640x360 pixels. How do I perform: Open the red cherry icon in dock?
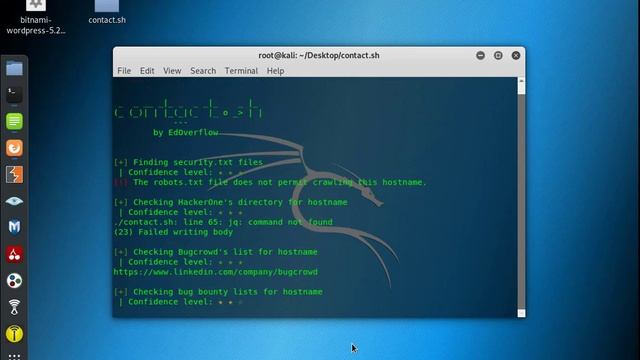point(14,254)
